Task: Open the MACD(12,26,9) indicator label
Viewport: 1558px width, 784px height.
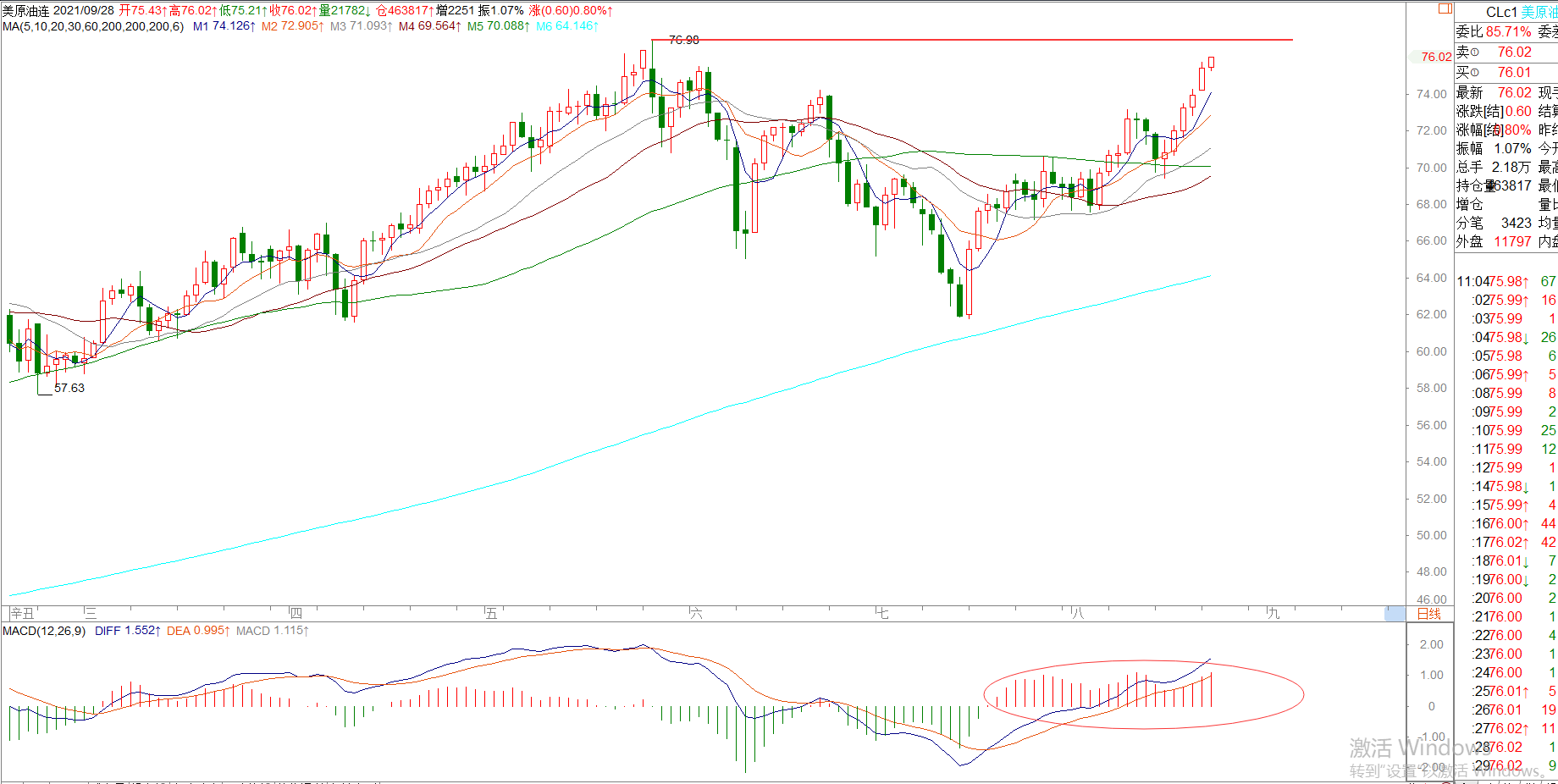Action: click(x=44, y=631)
